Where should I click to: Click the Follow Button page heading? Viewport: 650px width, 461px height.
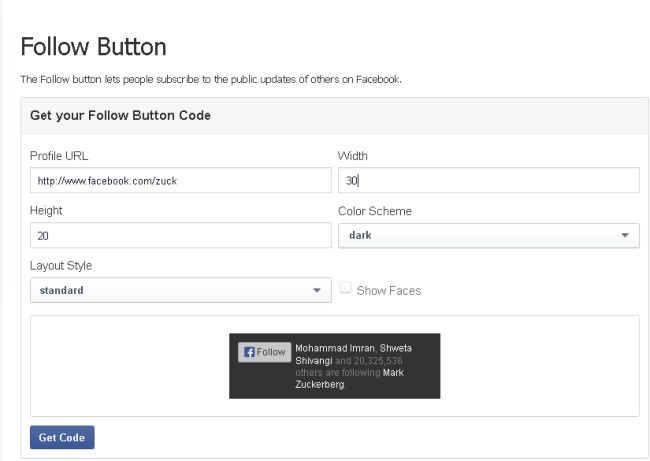[x=94, y=46]
